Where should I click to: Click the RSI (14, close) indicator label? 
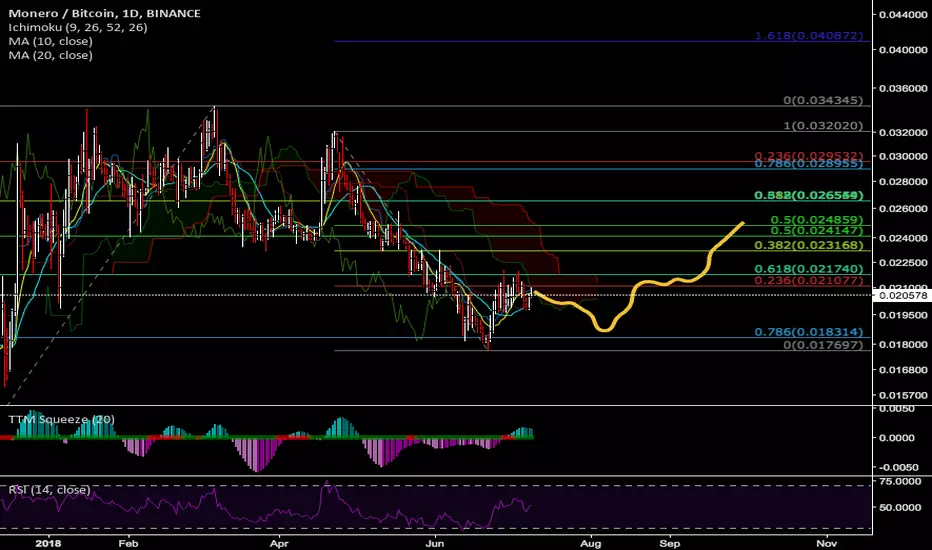tap(49, 489)
